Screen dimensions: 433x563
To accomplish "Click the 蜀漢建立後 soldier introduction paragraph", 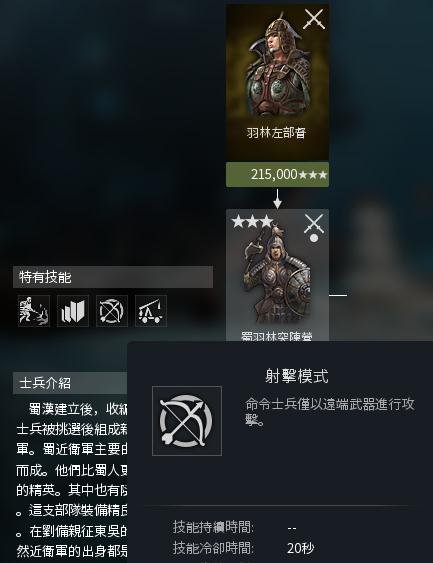I will coord(72,480).
